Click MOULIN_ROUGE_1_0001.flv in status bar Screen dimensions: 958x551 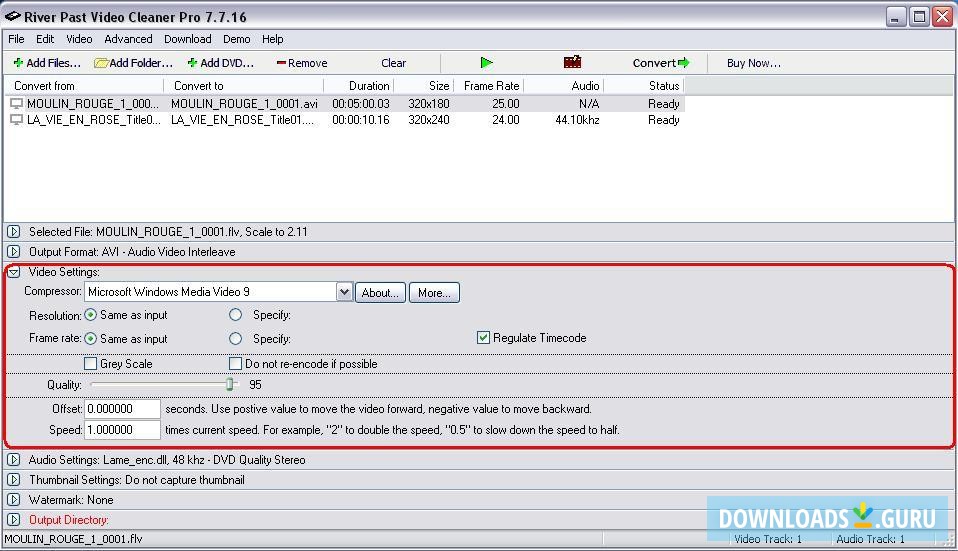(x=73, y=539)
